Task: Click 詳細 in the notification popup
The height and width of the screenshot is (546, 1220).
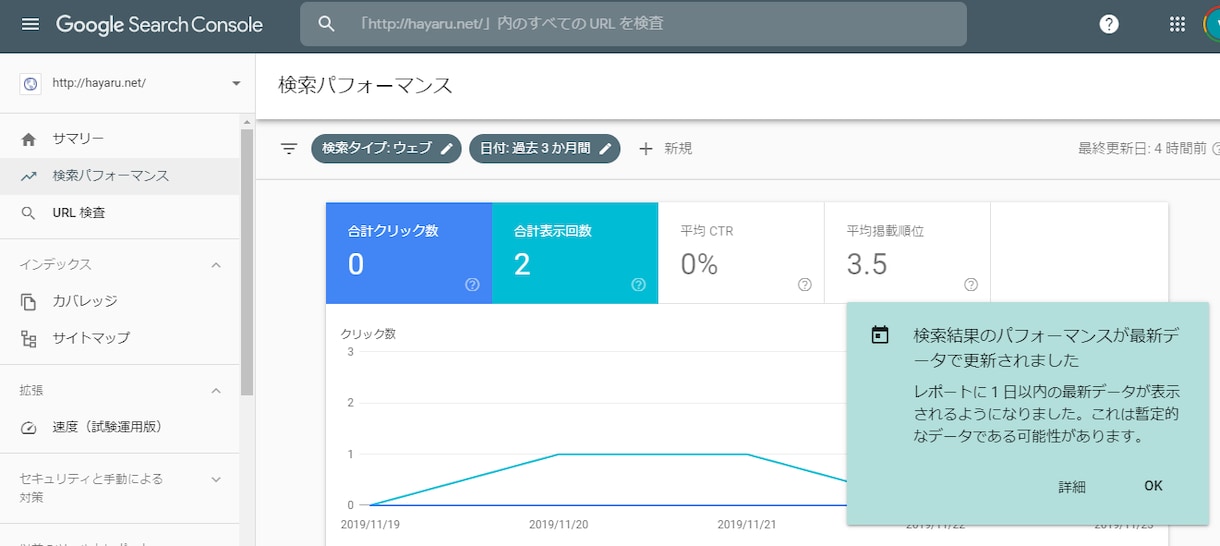Action: [1072, 487]
